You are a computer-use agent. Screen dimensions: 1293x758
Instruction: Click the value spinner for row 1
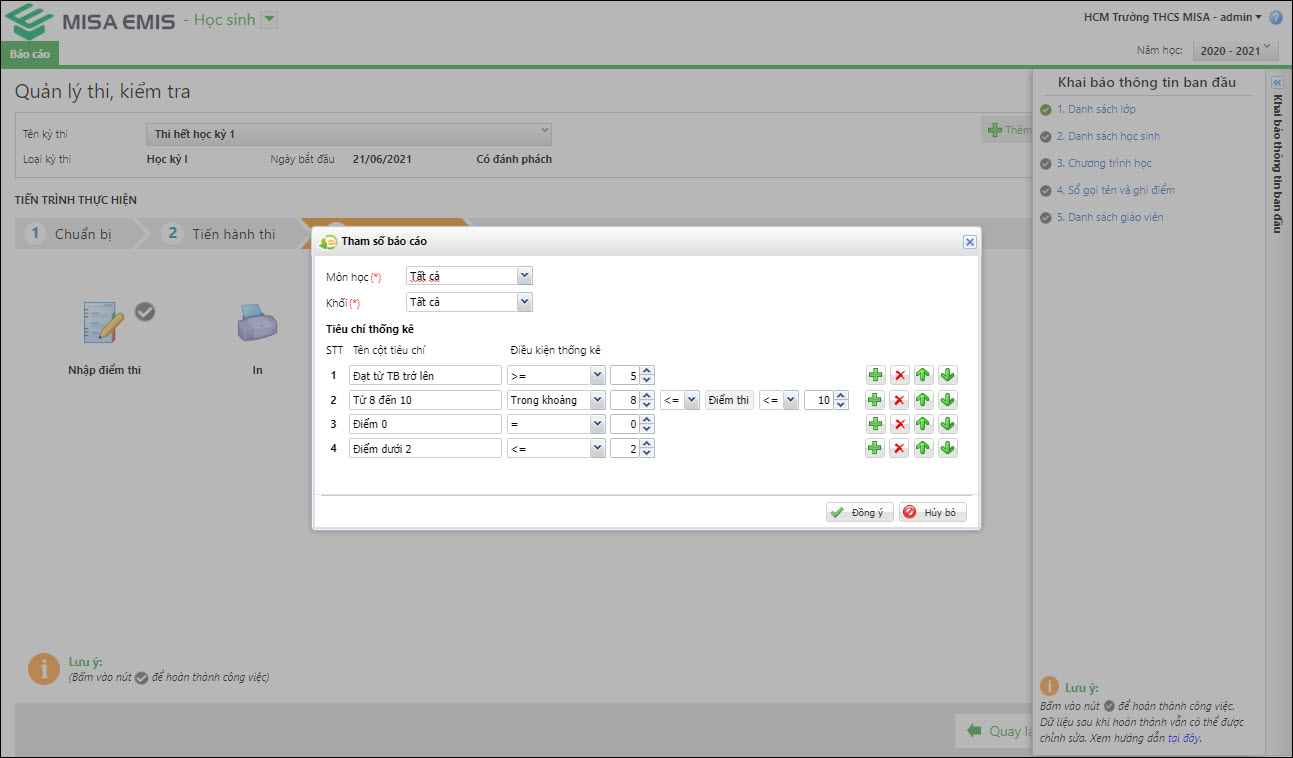pyautogui.click(x=632, y=375)
